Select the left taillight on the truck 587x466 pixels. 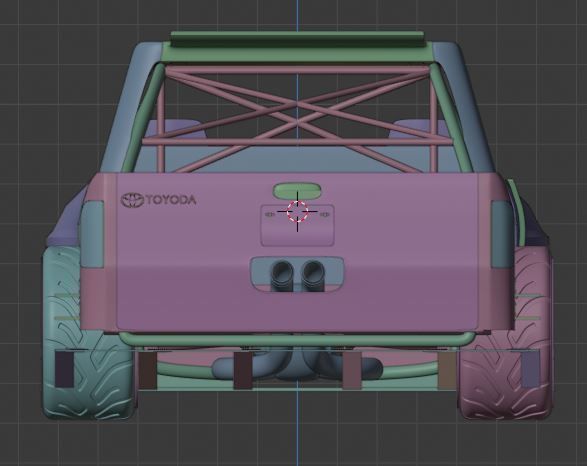[x=92, y=234]
